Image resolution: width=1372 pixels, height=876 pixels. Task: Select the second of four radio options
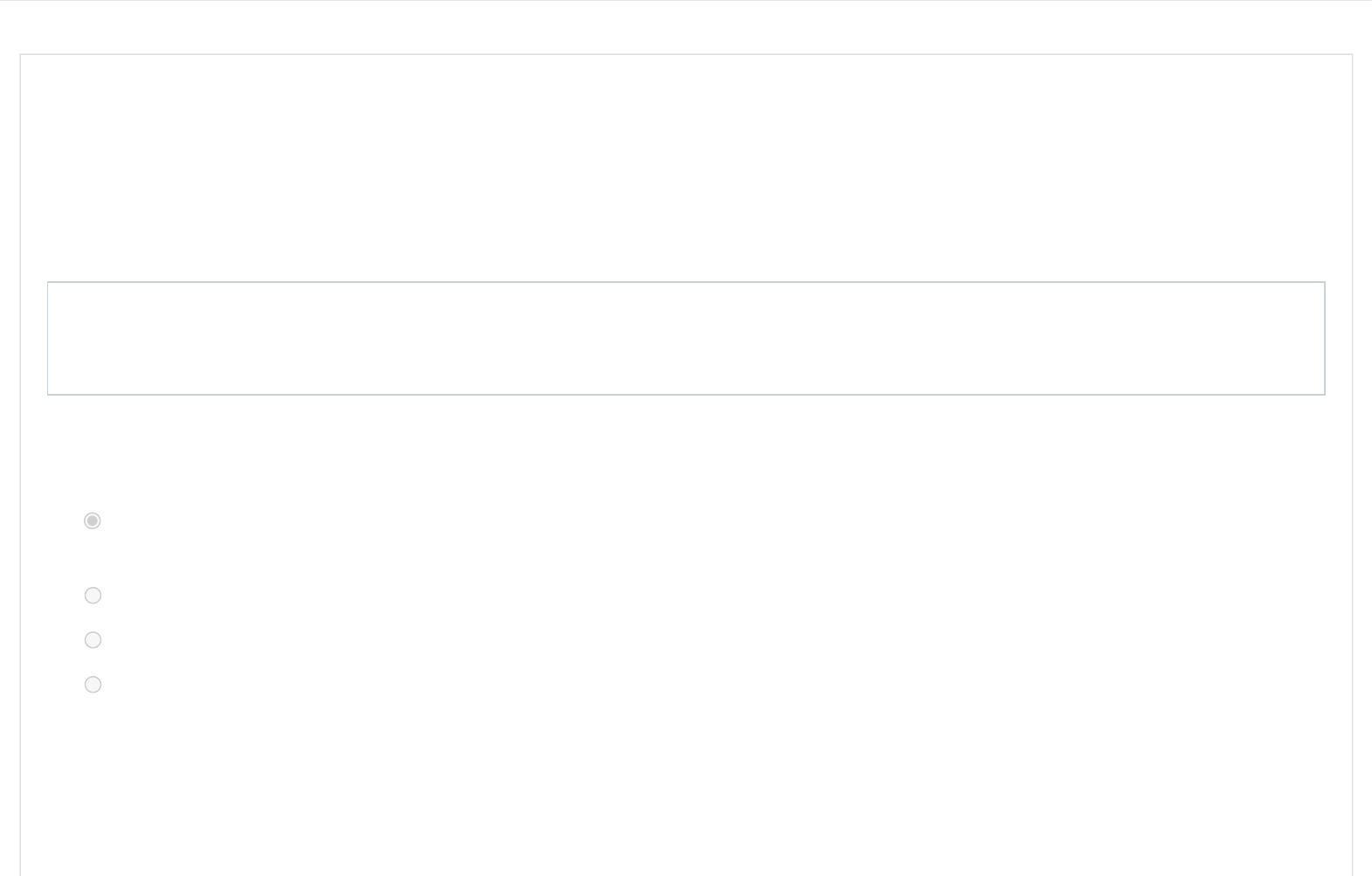93,596
